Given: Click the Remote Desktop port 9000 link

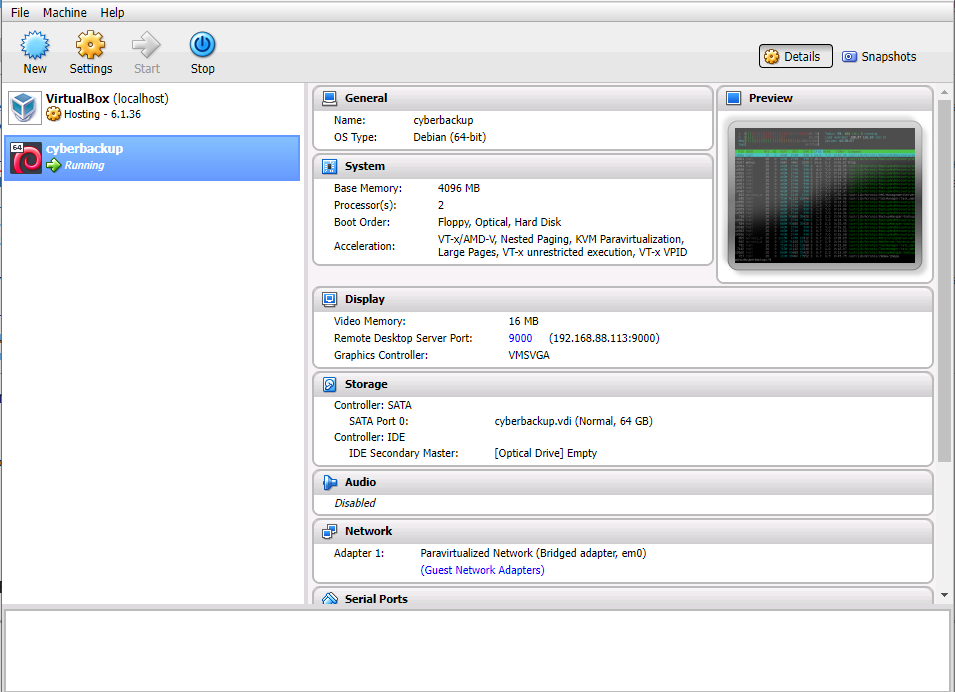Looking at the screenshot, I should [x=520, y=338].
